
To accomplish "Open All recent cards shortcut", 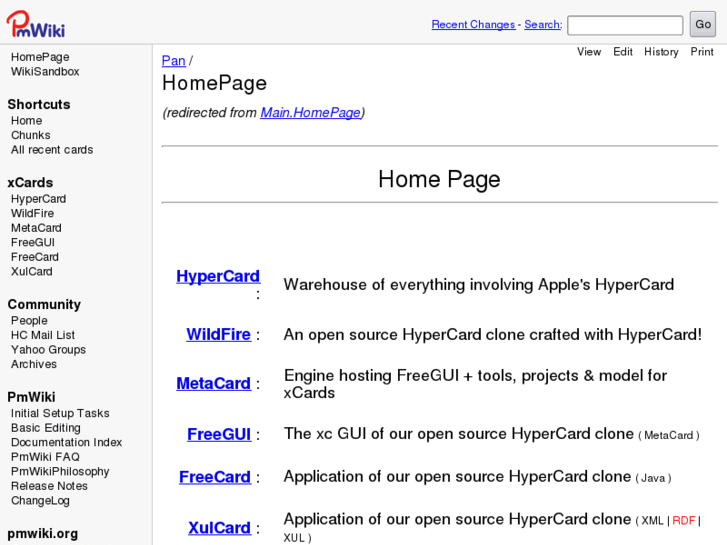I will click(x=52, y=150).
